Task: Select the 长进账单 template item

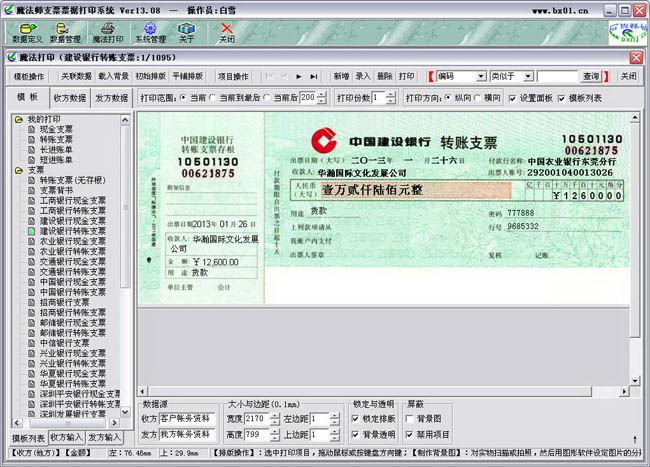Action: [x=56, y=150]
